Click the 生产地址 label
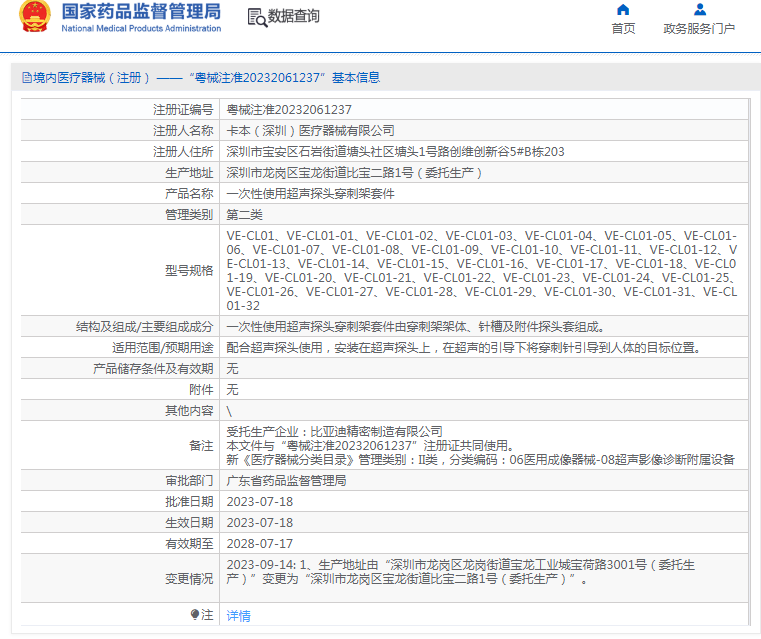 (189, 173)
